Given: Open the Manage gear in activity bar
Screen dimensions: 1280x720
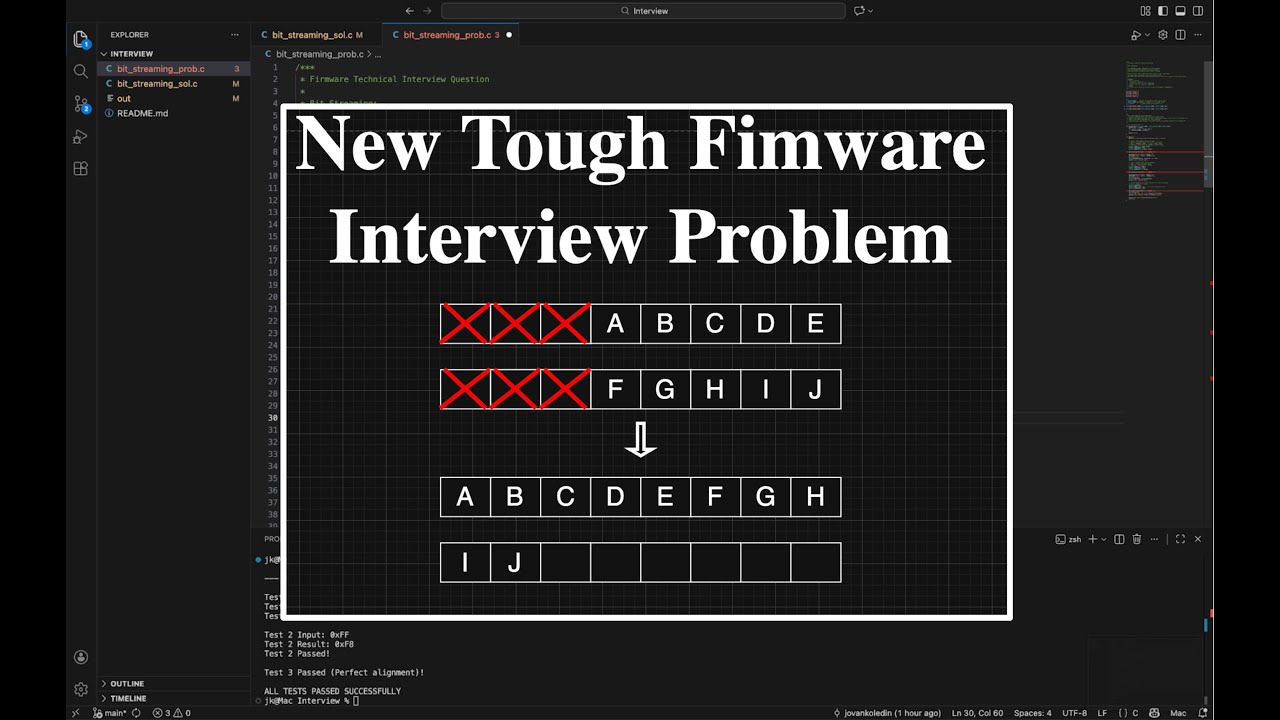Looking at the screenshot, I should (x=81, y=689).
